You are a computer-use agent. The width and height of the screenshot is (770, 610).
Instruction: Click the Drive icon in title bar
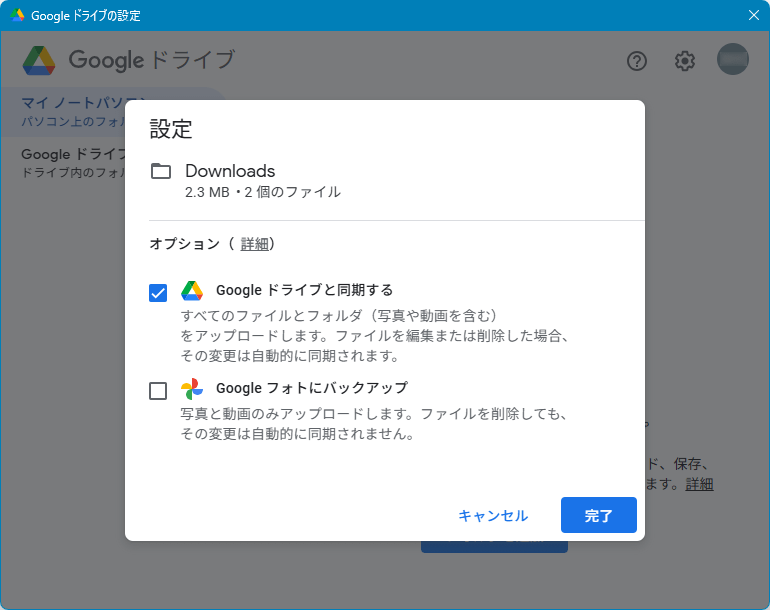(x=17, y=15)
